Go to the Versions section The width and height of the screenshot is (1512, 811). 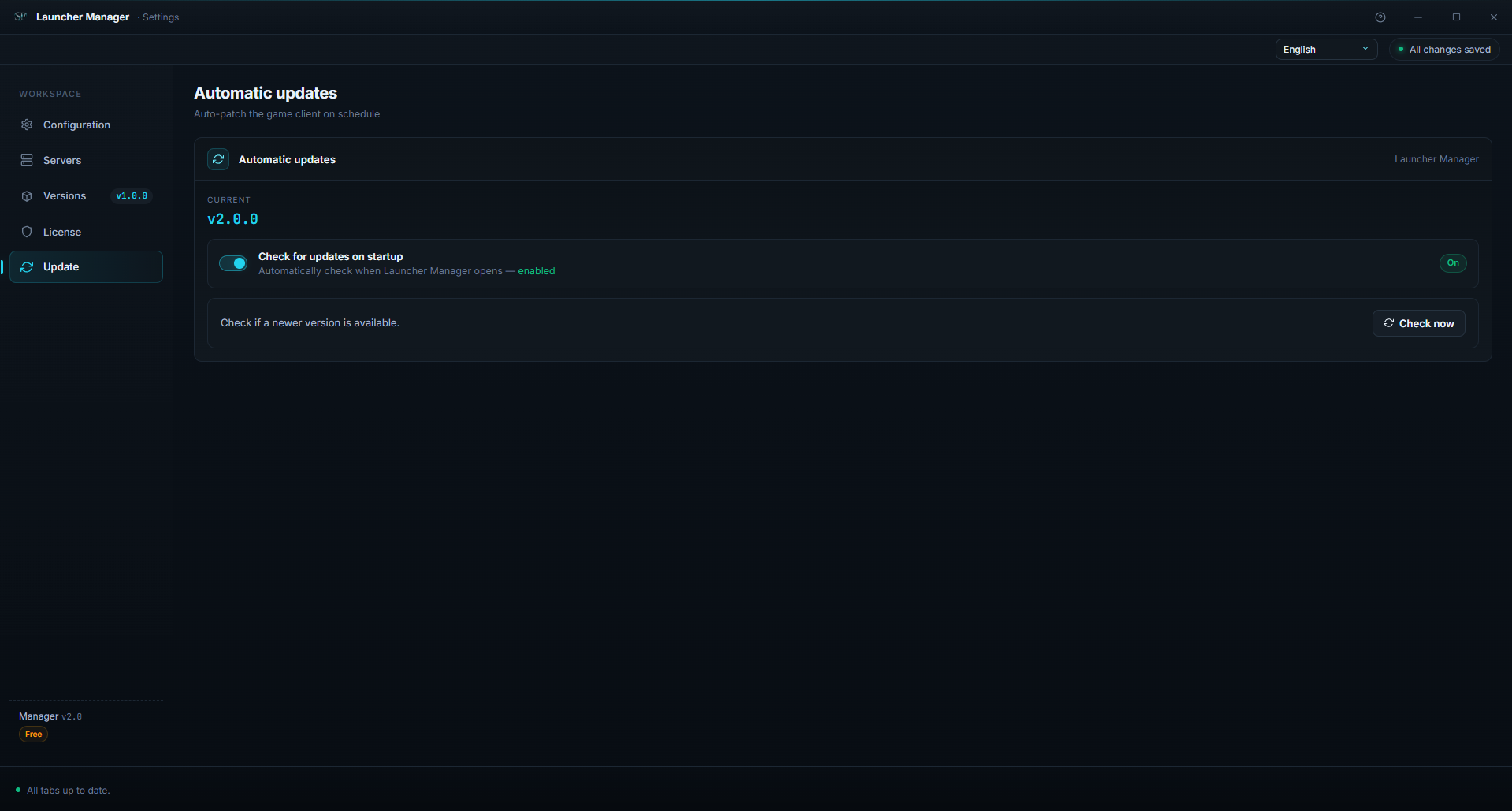pyautogui.click(x=86, y=195)
